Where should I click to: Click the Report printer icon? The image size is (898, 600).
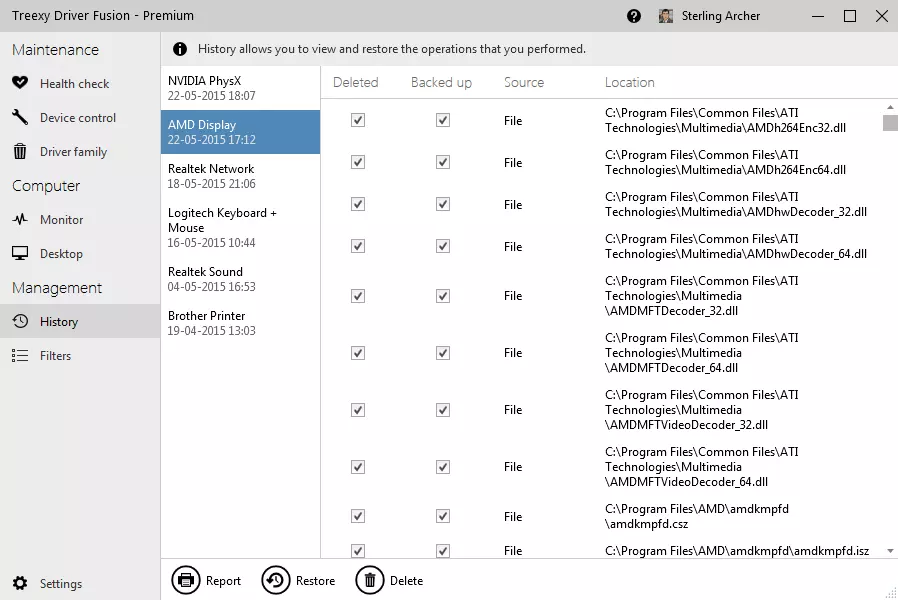click(186, 580)
